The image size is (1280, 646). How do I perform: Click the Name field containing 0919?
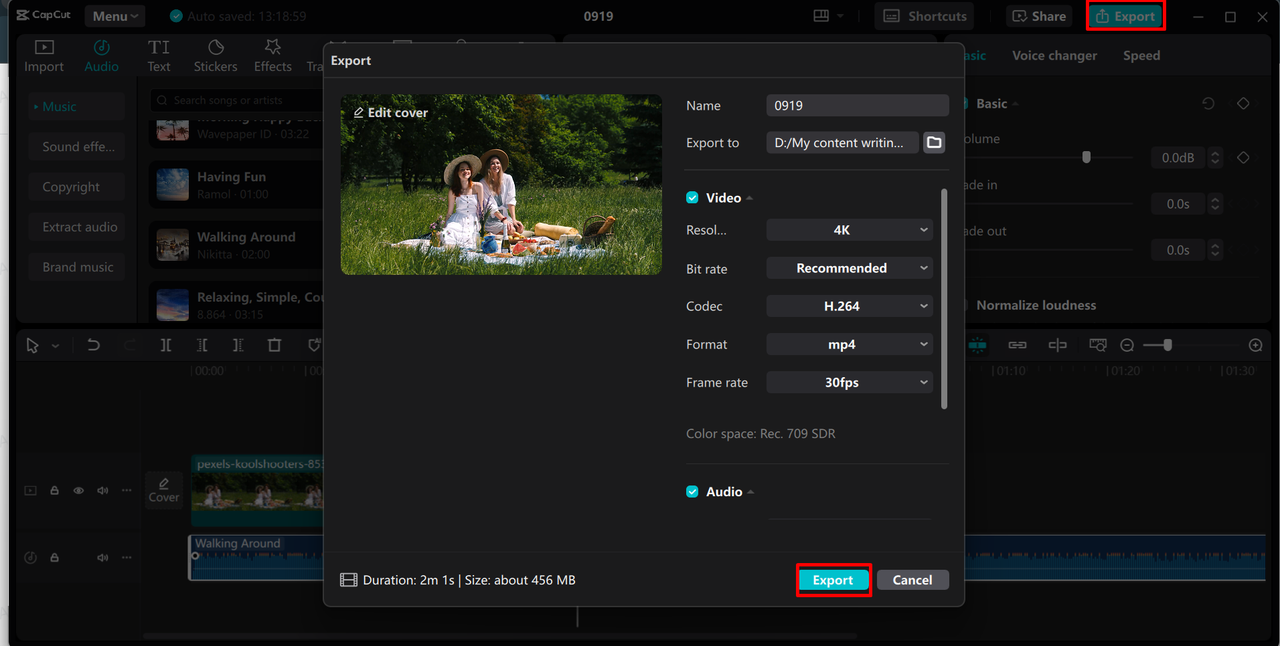(x=857, y=105)
